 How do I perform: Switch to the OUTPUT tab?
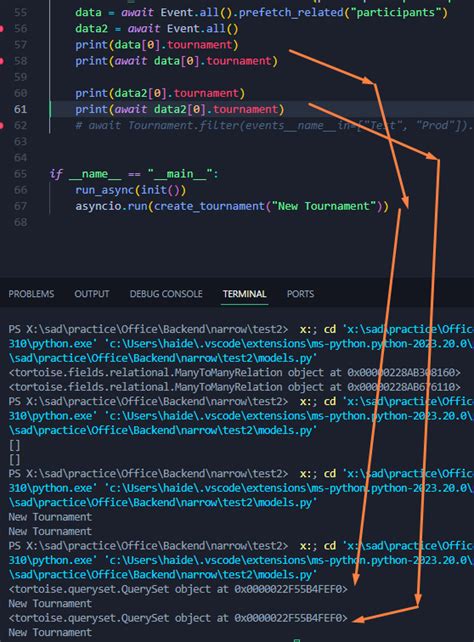pos(92,294)
